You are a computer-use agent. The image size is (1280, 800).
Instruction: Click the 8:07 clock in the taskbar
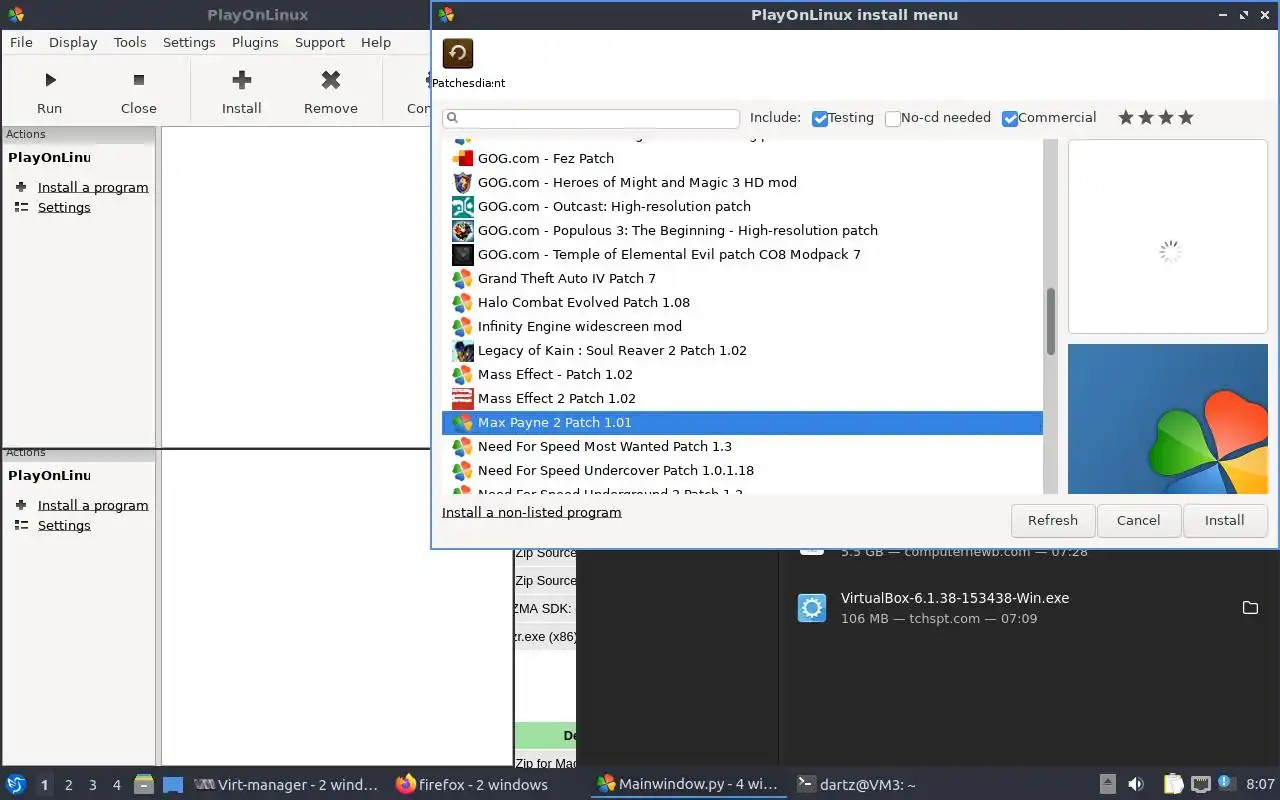click(1260, 785)
